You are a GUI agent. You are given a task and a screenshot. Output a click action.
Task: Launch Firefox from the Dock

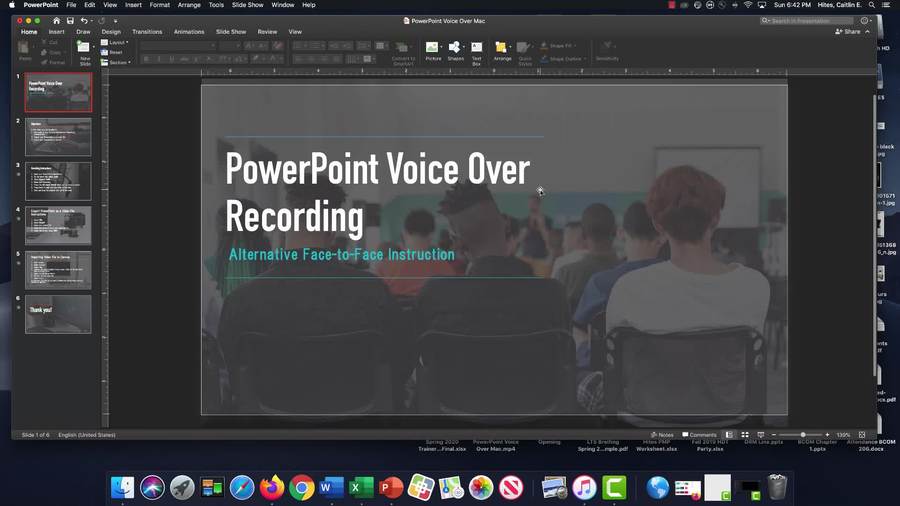click(271, 488)
